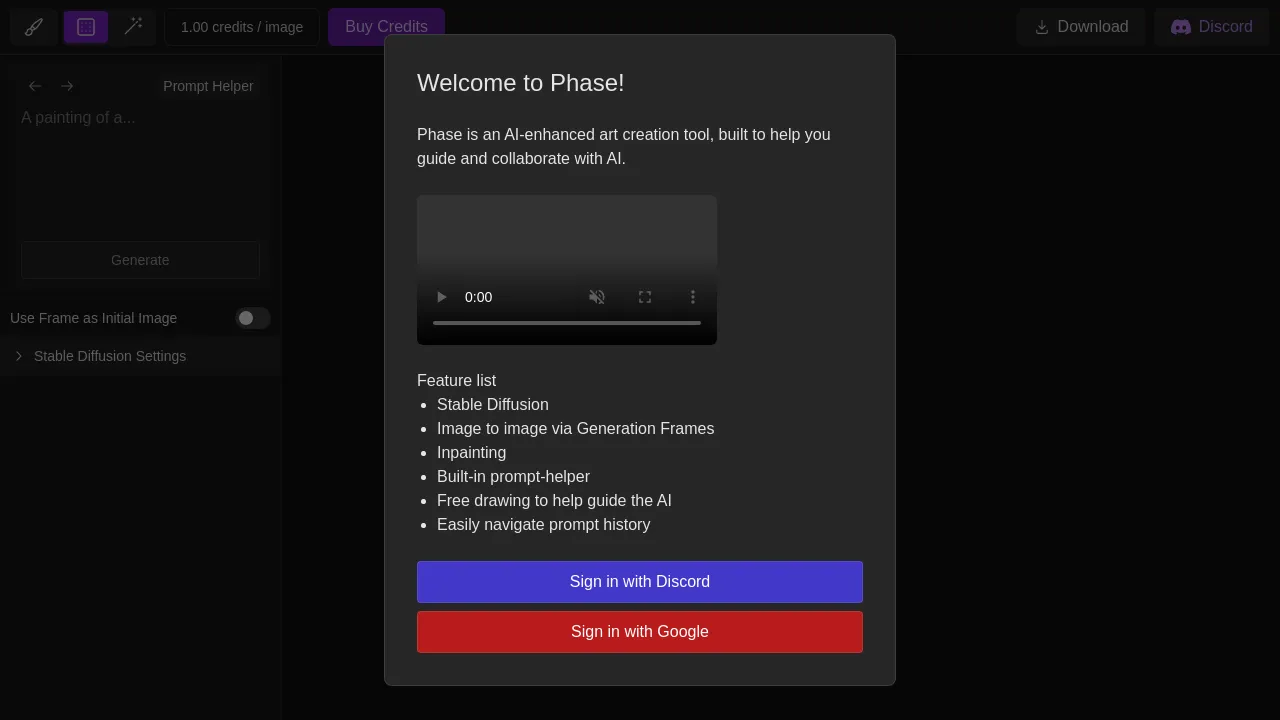Open the Prompt Helper
This screenshot has height=720, width=1280.
(208, 86)
